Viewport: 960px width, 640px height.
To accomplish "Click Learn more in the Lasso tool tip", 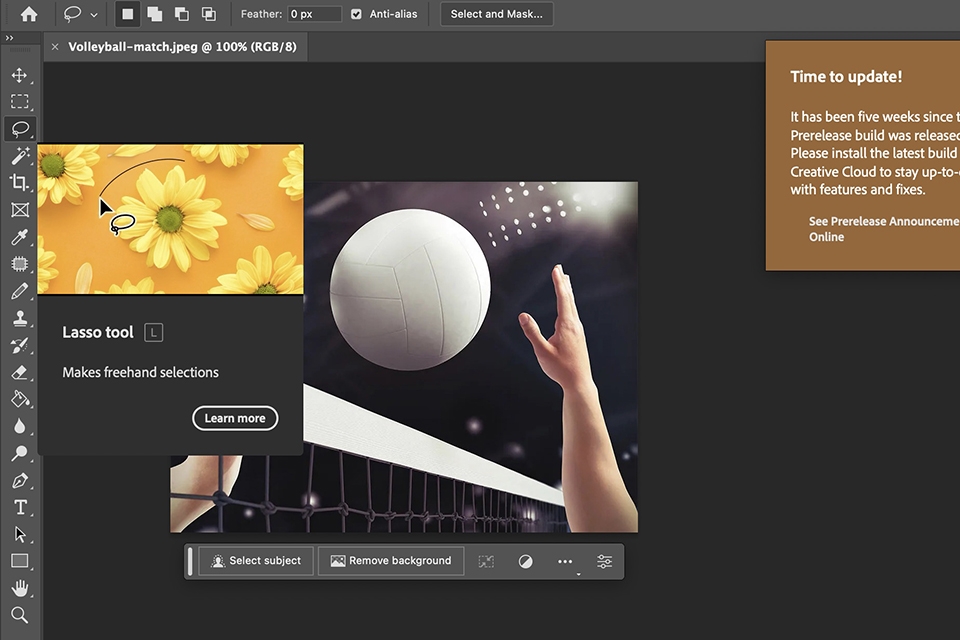I will (x=235, y=418).
